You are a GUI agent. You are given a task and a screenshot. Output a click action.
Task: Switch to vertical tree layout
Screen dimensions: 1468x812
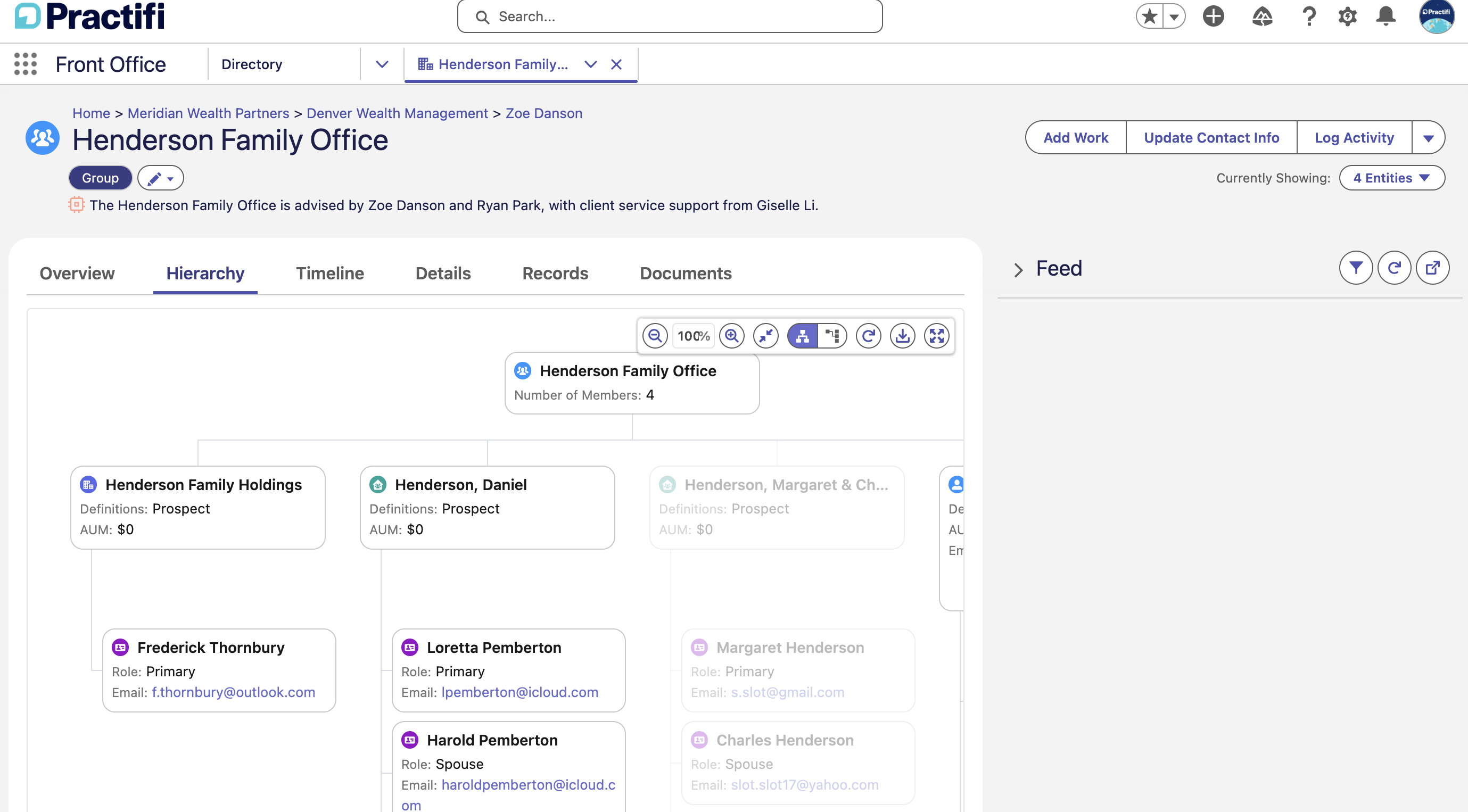point(802,336)
